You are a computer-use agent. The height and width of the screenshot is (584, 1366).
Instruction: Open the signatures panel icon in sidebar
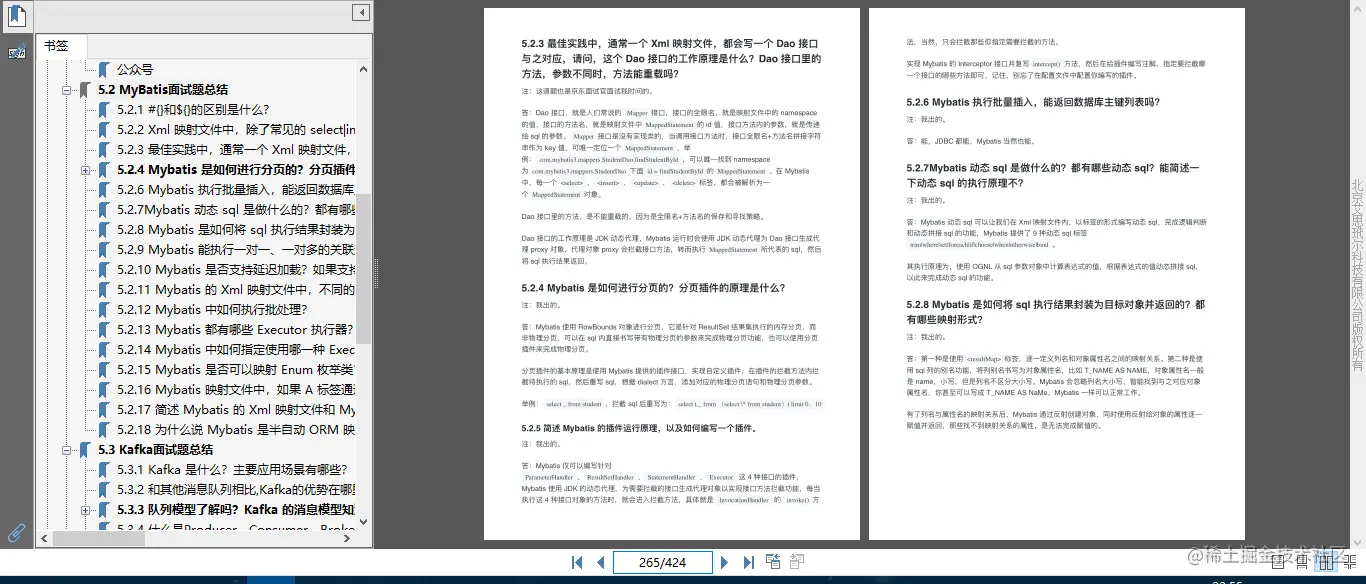pos(17,52)
